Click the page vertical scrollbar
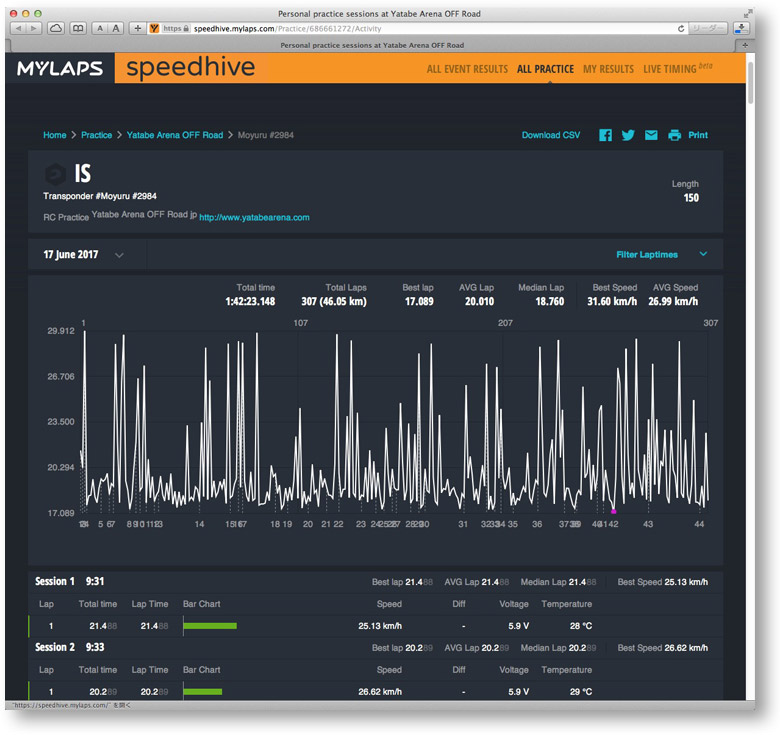780x735 pixels. coord(751,84)
